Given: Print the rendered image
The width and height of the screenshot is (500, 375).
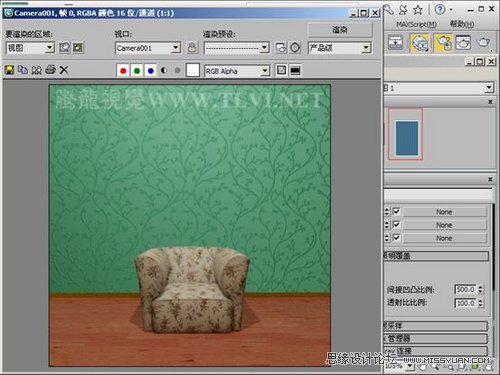Looking at the screenshot, I should click(x=50, y=70).
